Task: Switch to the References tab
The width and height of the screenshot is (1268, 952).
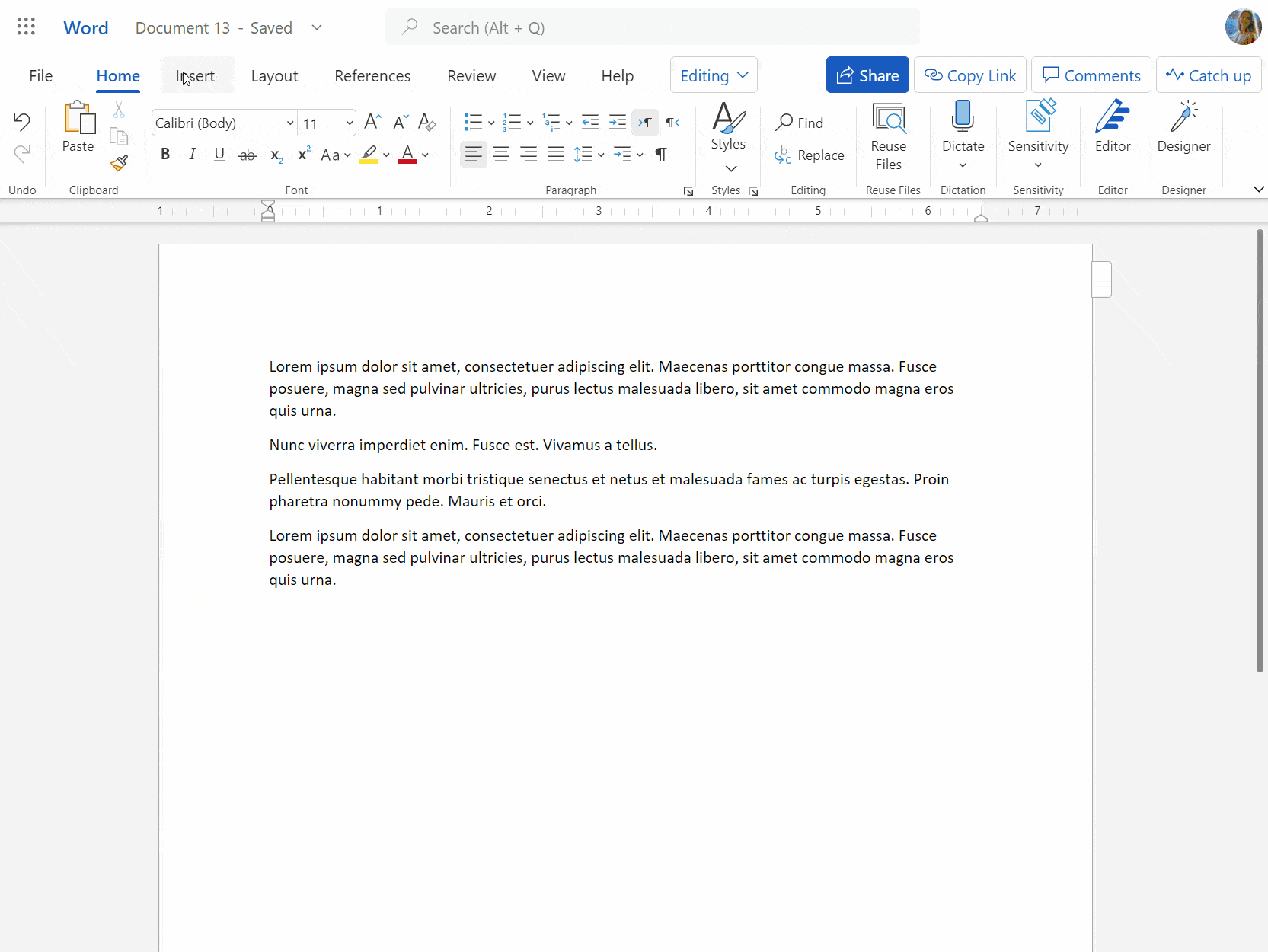Action: click(x=372, y=75)
